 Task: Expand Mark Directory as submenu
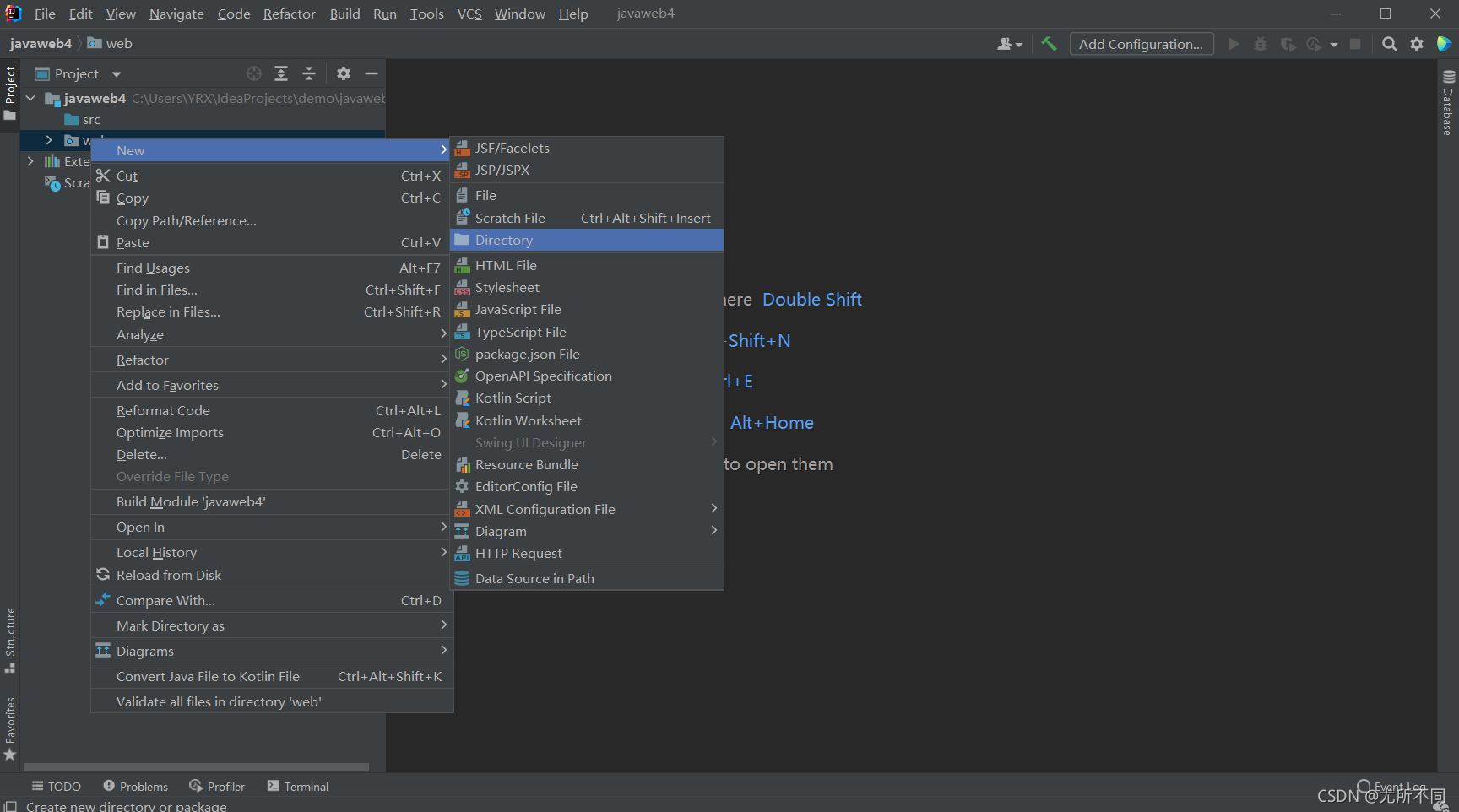click(x=272, y=625)
